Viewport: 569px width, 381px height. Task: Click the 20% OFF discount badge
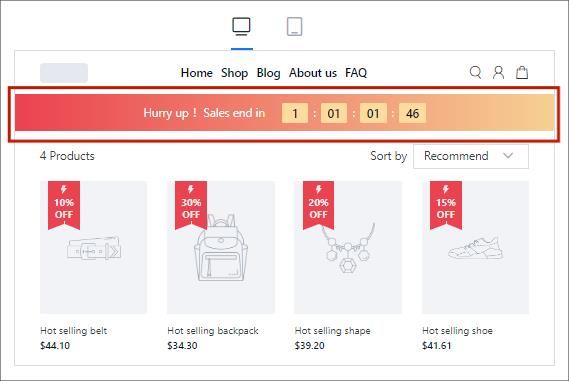[x=318, y=205]
